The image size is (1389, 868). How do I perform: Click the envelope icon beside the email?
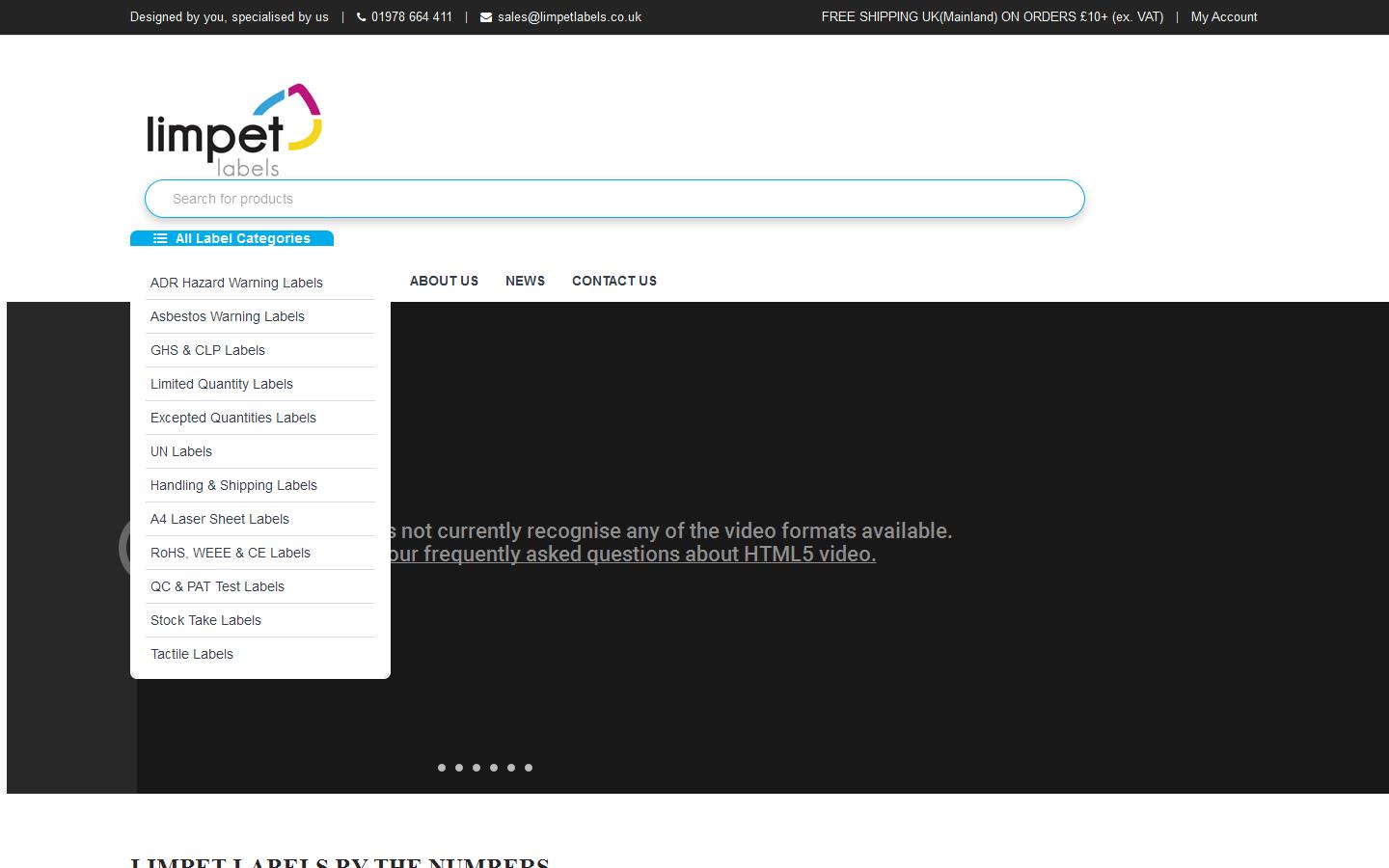coord(486,17)
